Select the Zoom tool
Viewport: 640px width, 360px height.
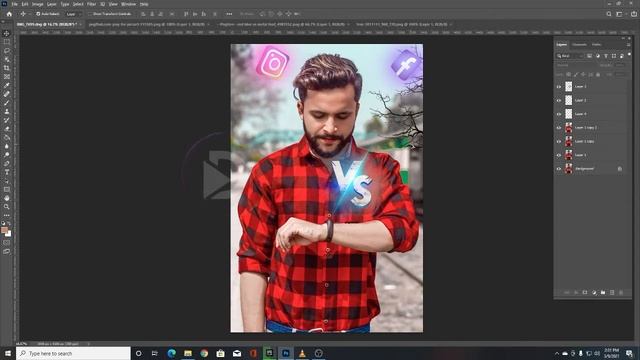coord(7,207)
